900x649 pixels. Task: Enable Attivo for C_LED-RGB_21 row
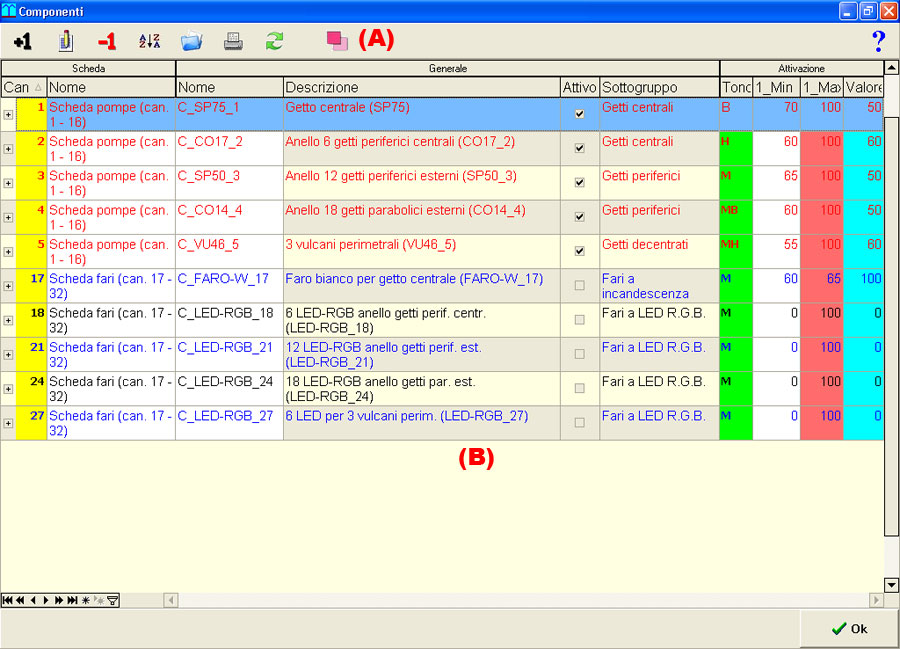pyautogui.click(x=580, y=354)
